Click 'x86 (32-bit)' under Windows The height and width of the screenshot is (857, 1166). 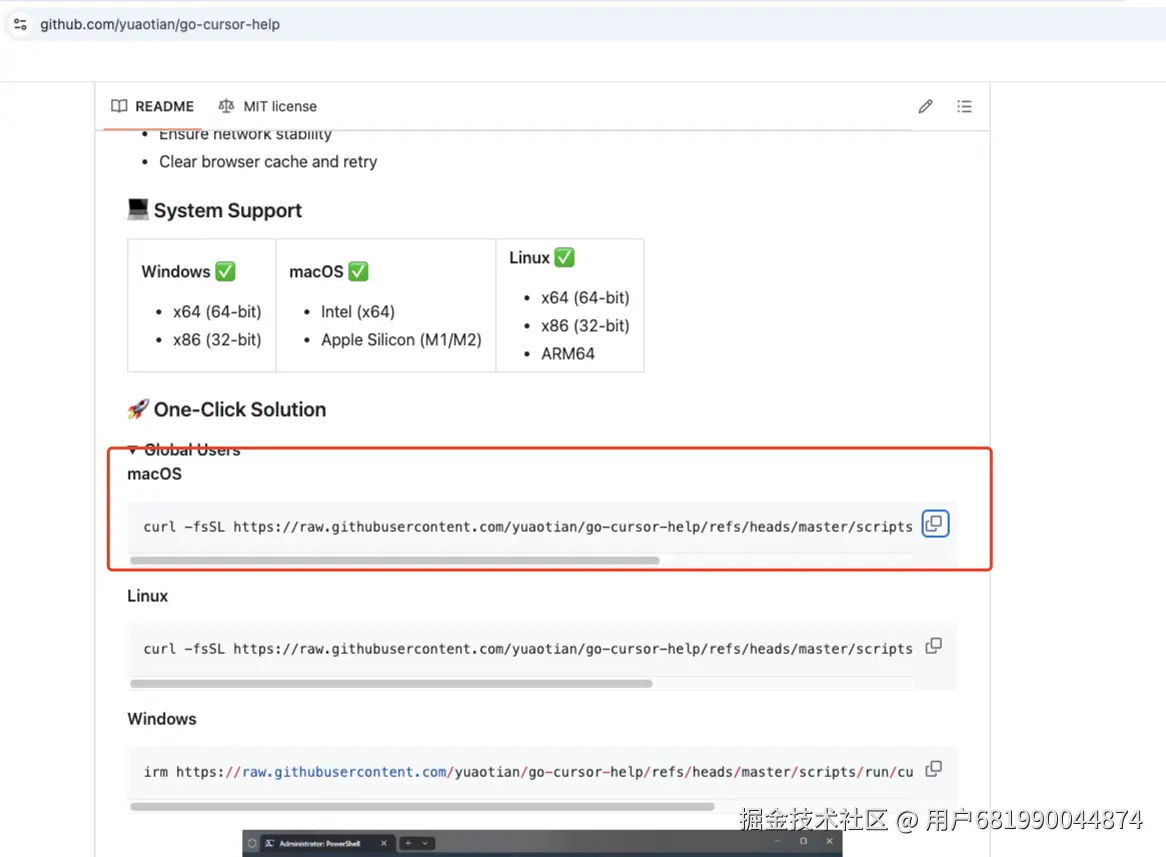216,340
